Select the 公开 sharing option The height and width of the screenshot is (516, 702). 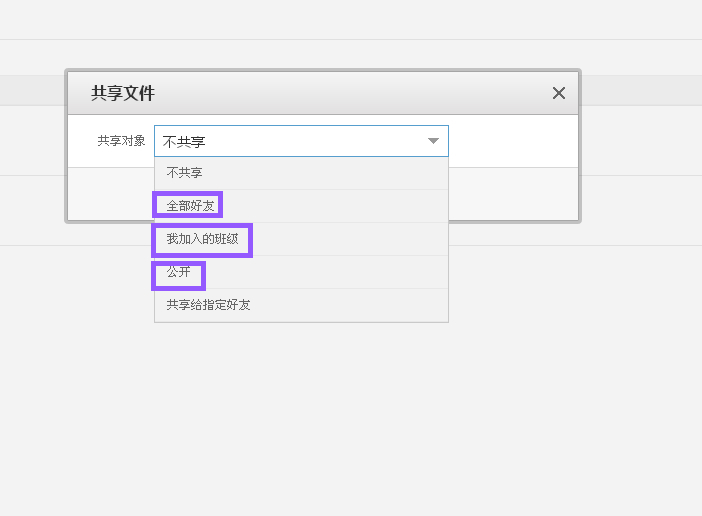pyautogui.click(x=179, y=272)
